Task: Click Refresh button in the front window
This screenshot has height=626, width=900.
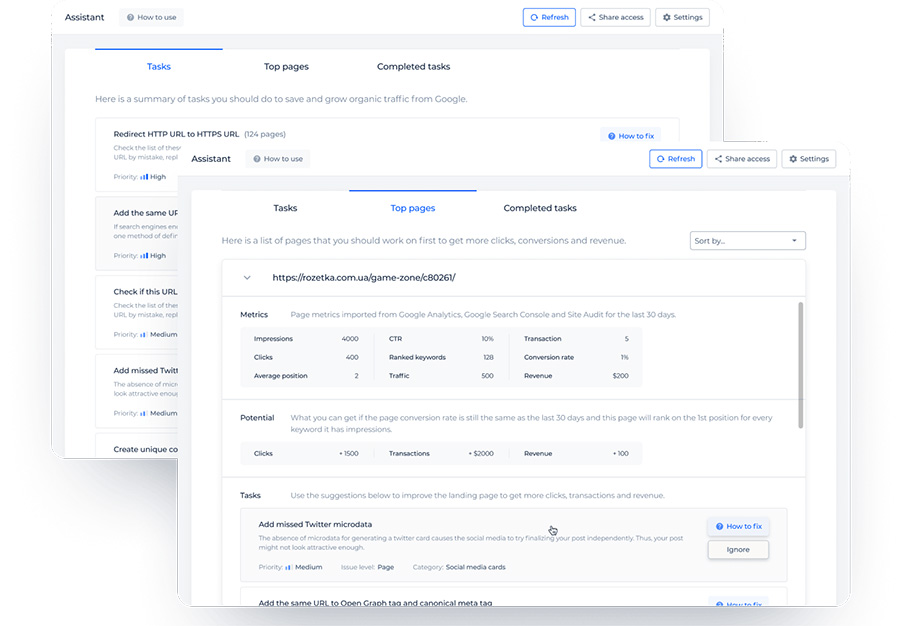Action: tap(675, 159)
